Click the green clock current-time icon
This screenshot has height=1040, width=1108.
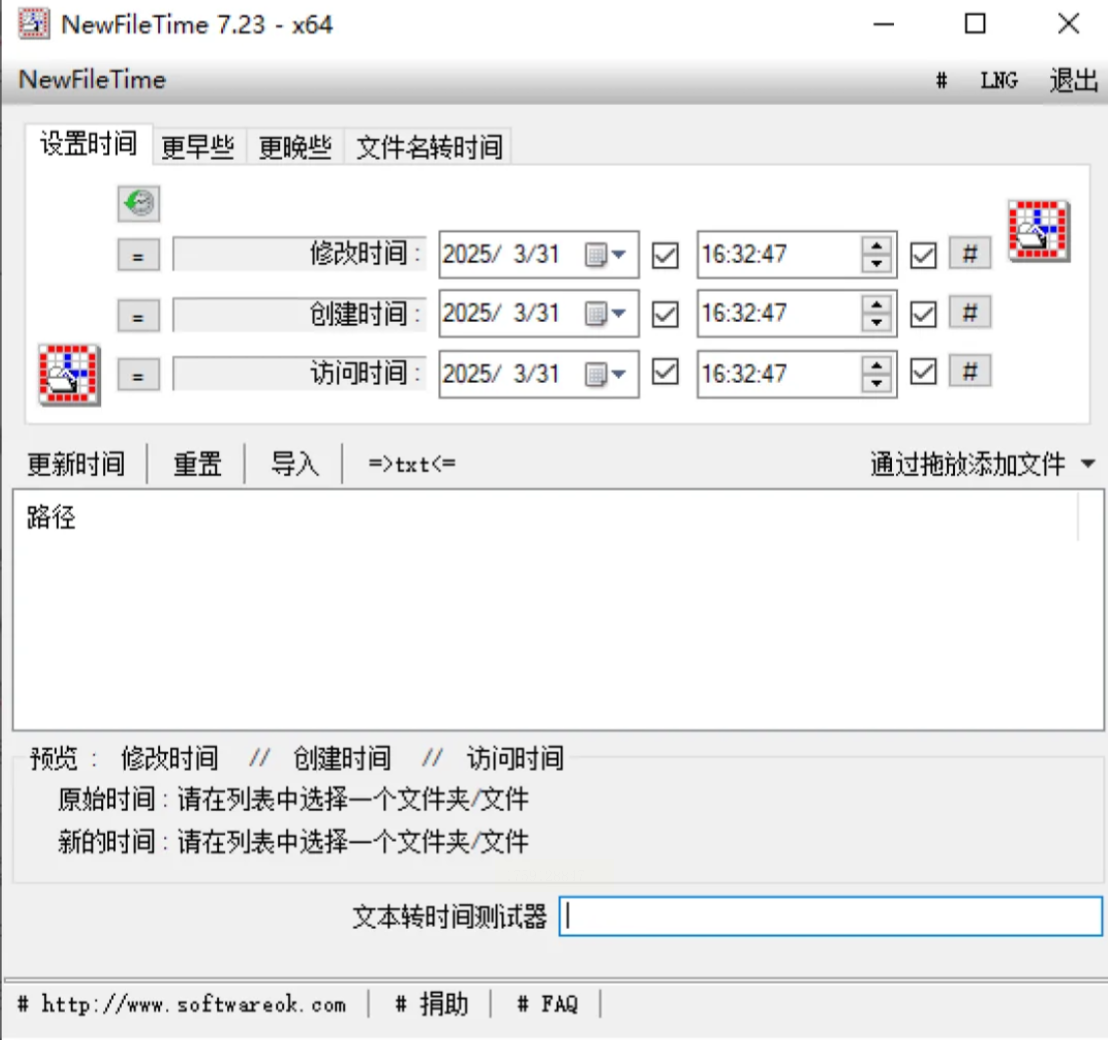[138, 203]
